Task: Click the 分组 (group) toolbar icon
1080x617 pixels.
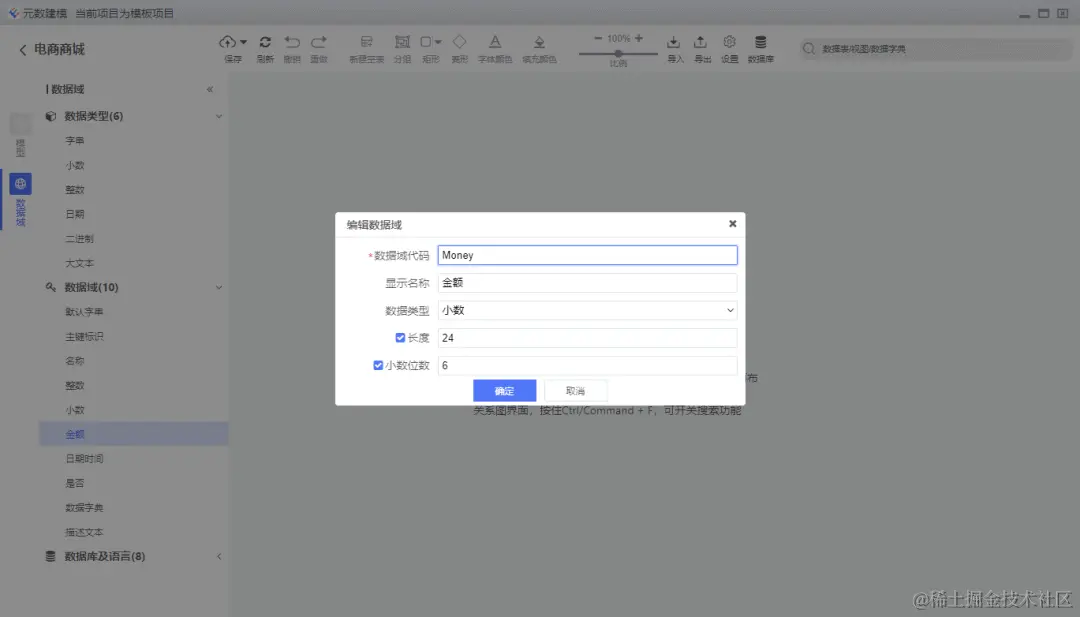Action: pos(402,42)
